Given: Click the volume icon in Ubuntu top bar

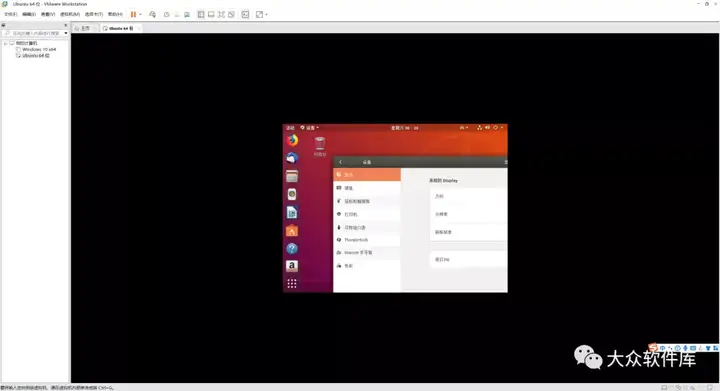Looking at the screenshot, I should pos(487,128).
